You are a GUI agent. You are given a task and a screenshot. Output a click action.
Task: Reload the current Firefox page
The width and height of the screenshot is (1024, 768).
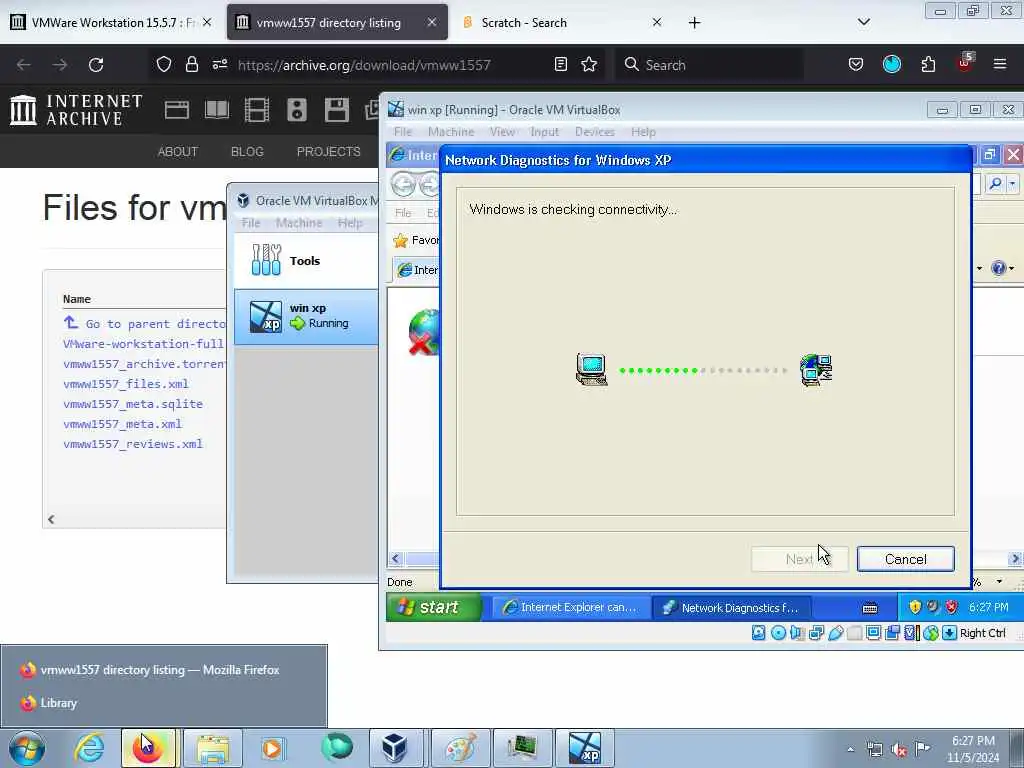(x=96, y=65)
